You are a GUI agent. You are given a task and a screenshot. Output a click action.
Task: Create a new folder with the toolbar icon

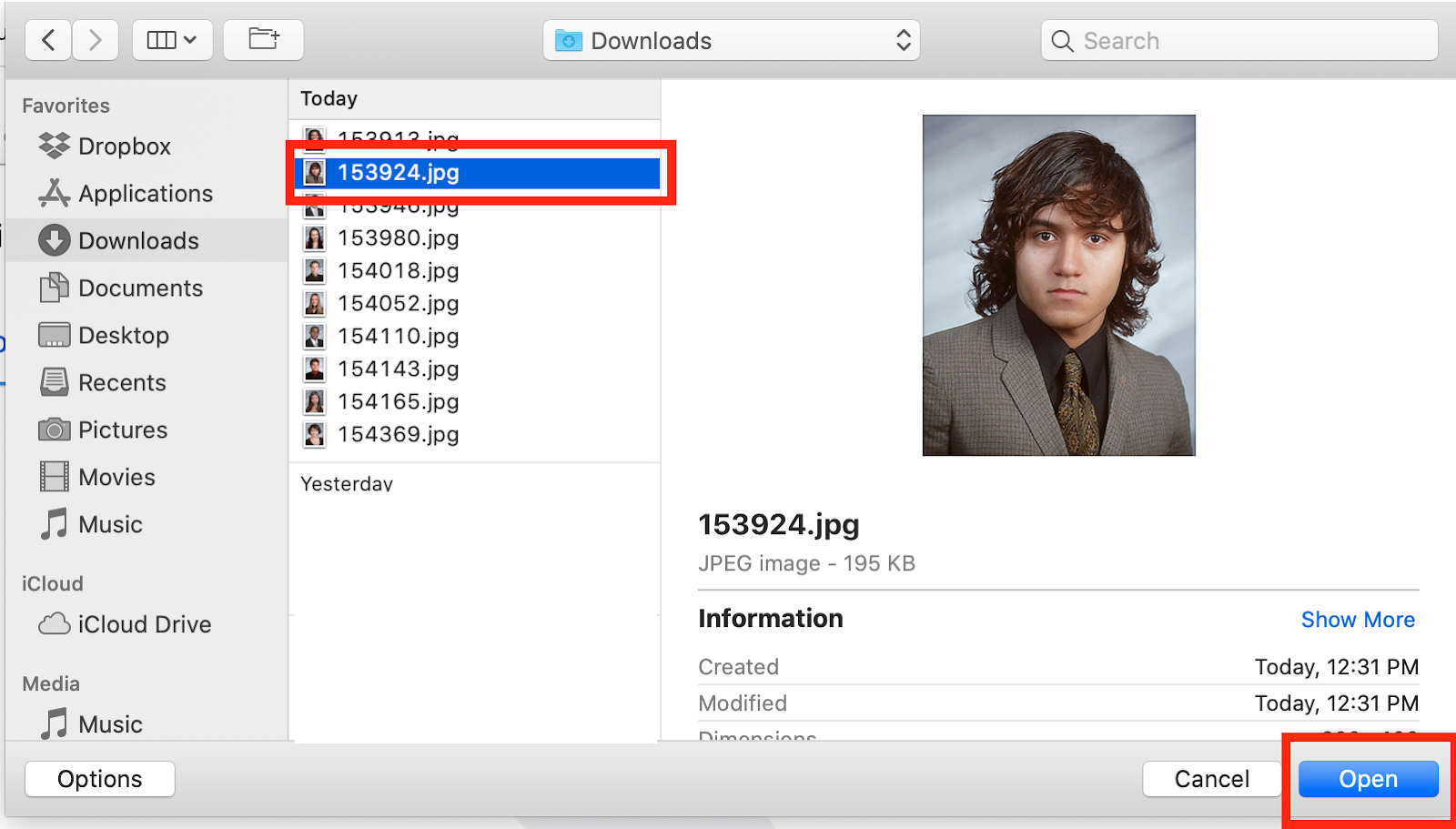click(x=263, y=40)
